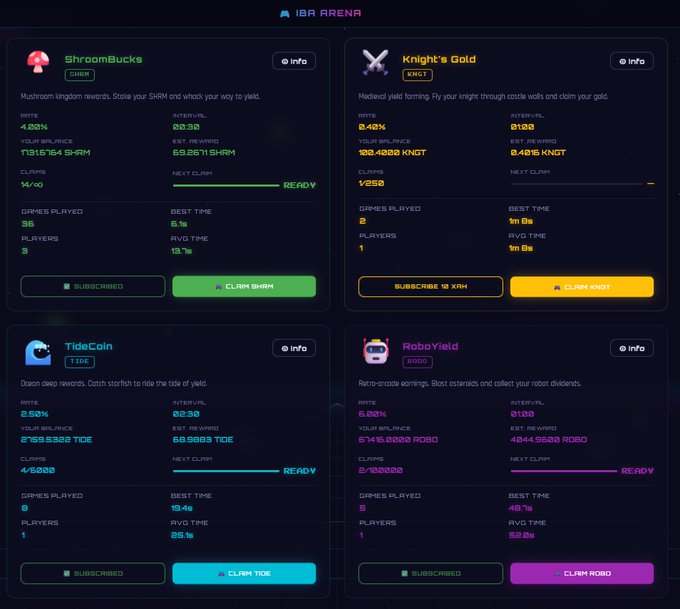Click the TideCoin READY status
This screenshot has width=680, height=609.
[x=299, y=471]
